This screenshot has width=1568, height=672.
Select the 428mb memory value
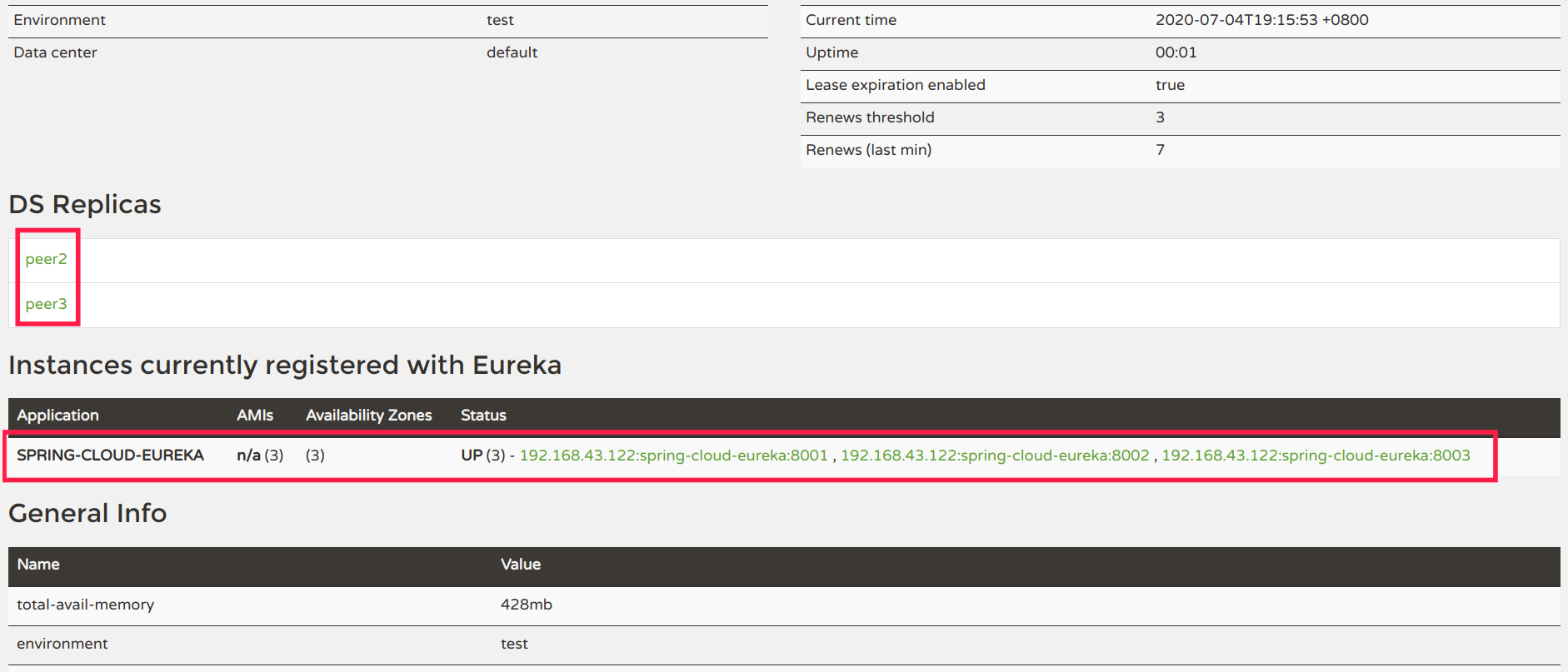[x=526, y=605]
